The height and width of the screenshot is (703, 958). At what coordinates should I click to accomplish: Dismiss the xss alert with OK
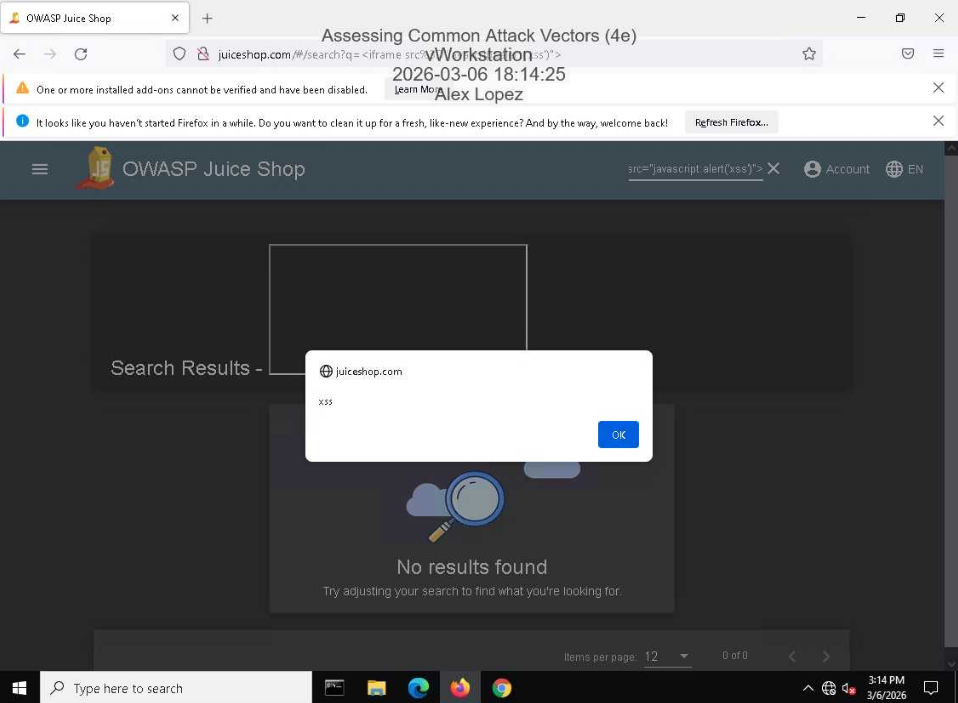(618, 434)
